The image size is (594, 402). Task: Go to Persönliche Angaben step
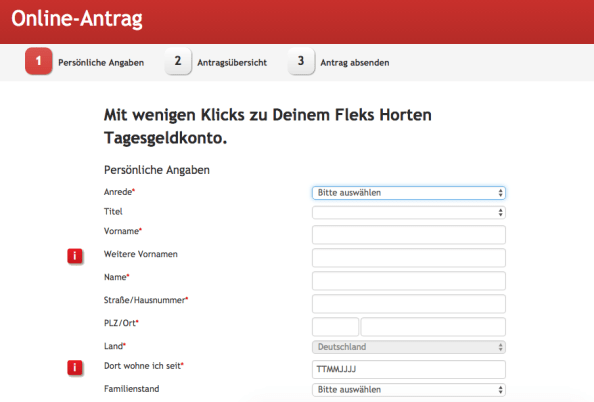click(x=101, y=63)
